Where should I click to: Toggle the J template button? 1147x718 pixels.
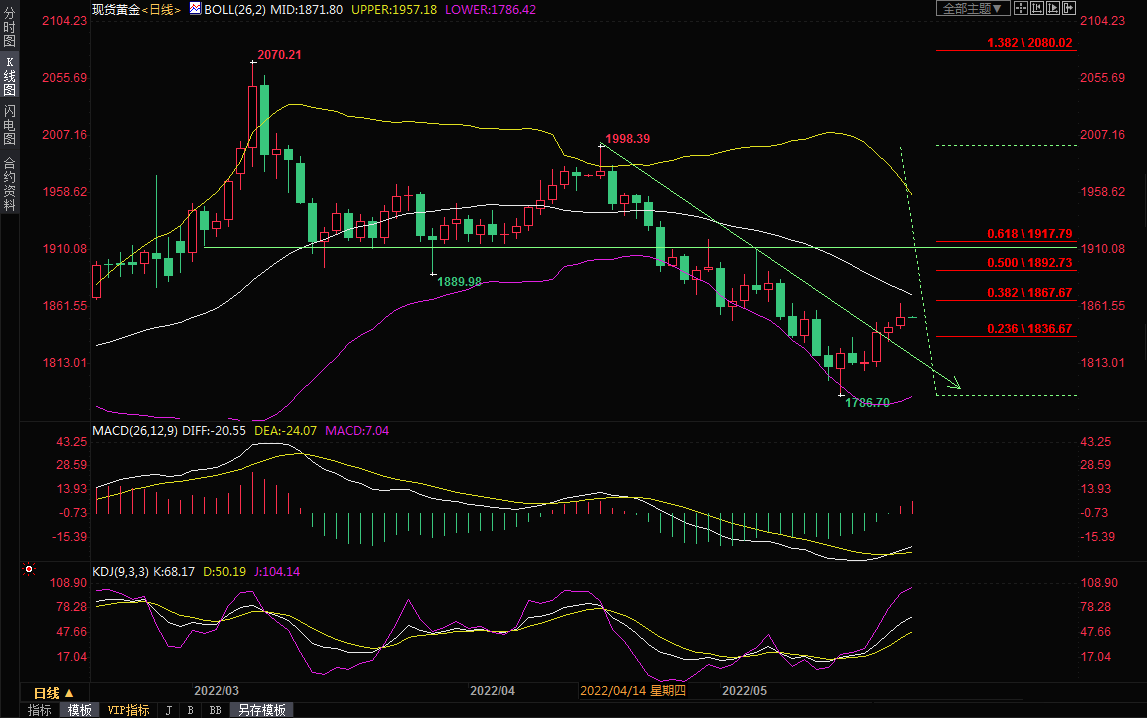[168, 710]
